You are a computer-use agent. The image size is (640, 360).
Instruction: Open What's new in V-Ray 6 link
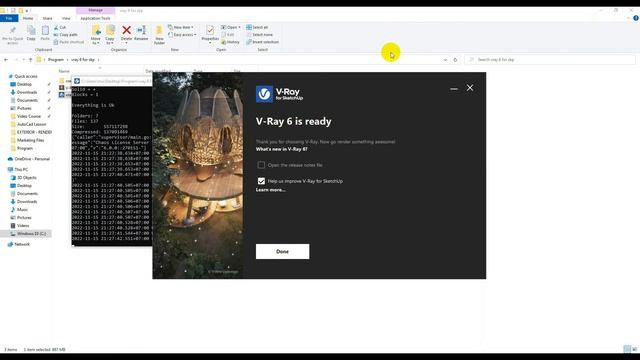(282, 149)
